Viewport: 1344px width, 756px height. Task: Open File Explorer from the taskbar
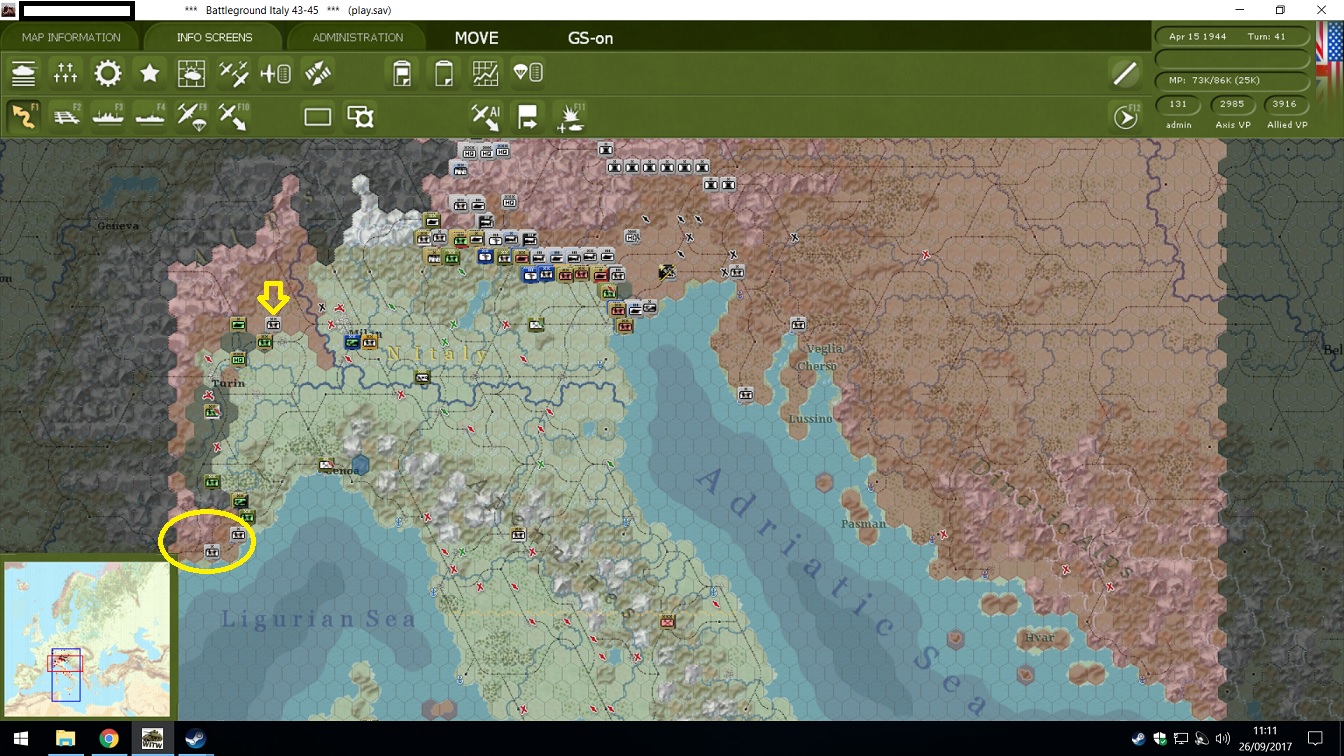[x=65, y=739]
